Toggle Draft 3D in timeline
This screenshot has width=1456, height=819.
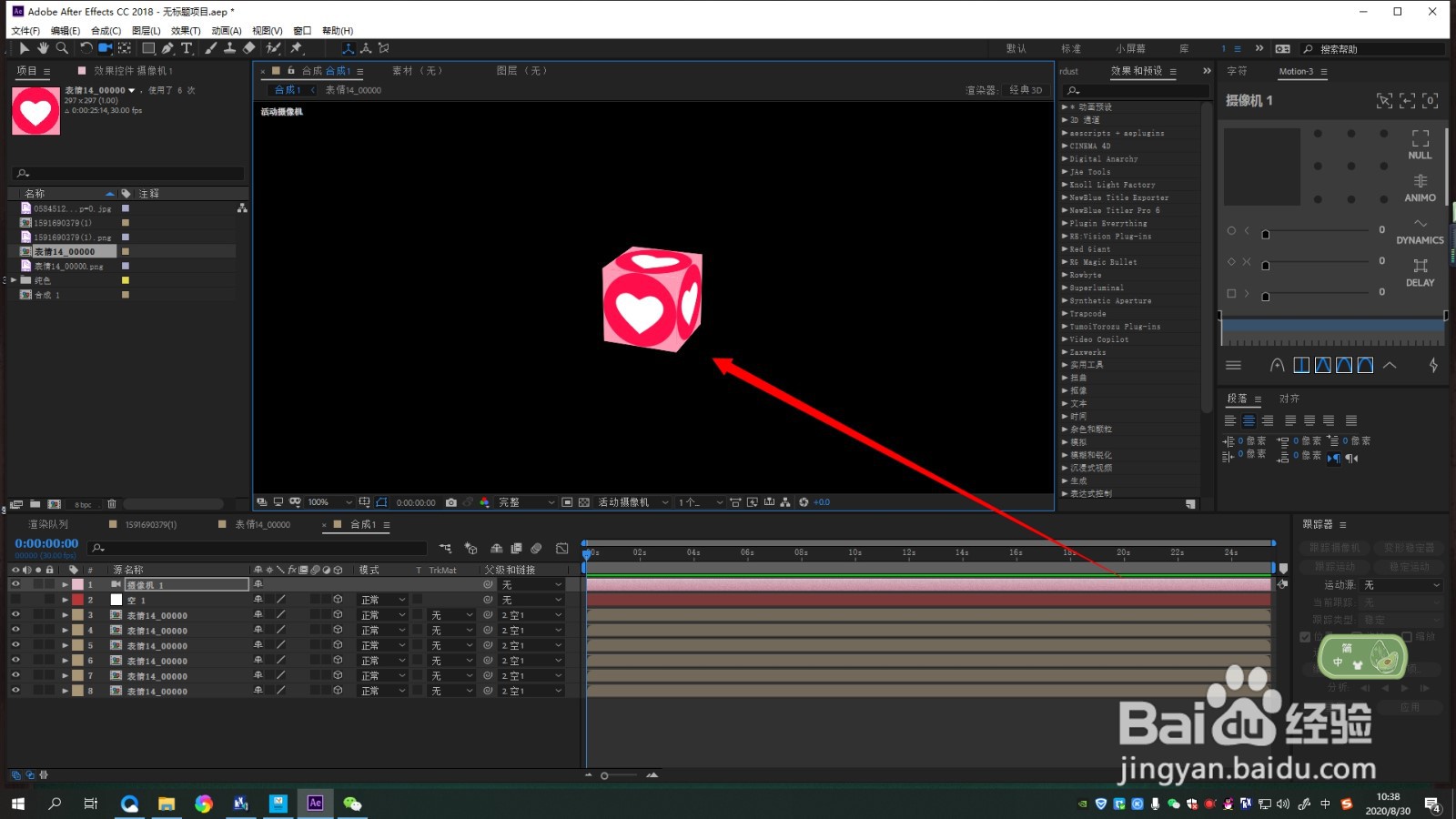[470, 548]
